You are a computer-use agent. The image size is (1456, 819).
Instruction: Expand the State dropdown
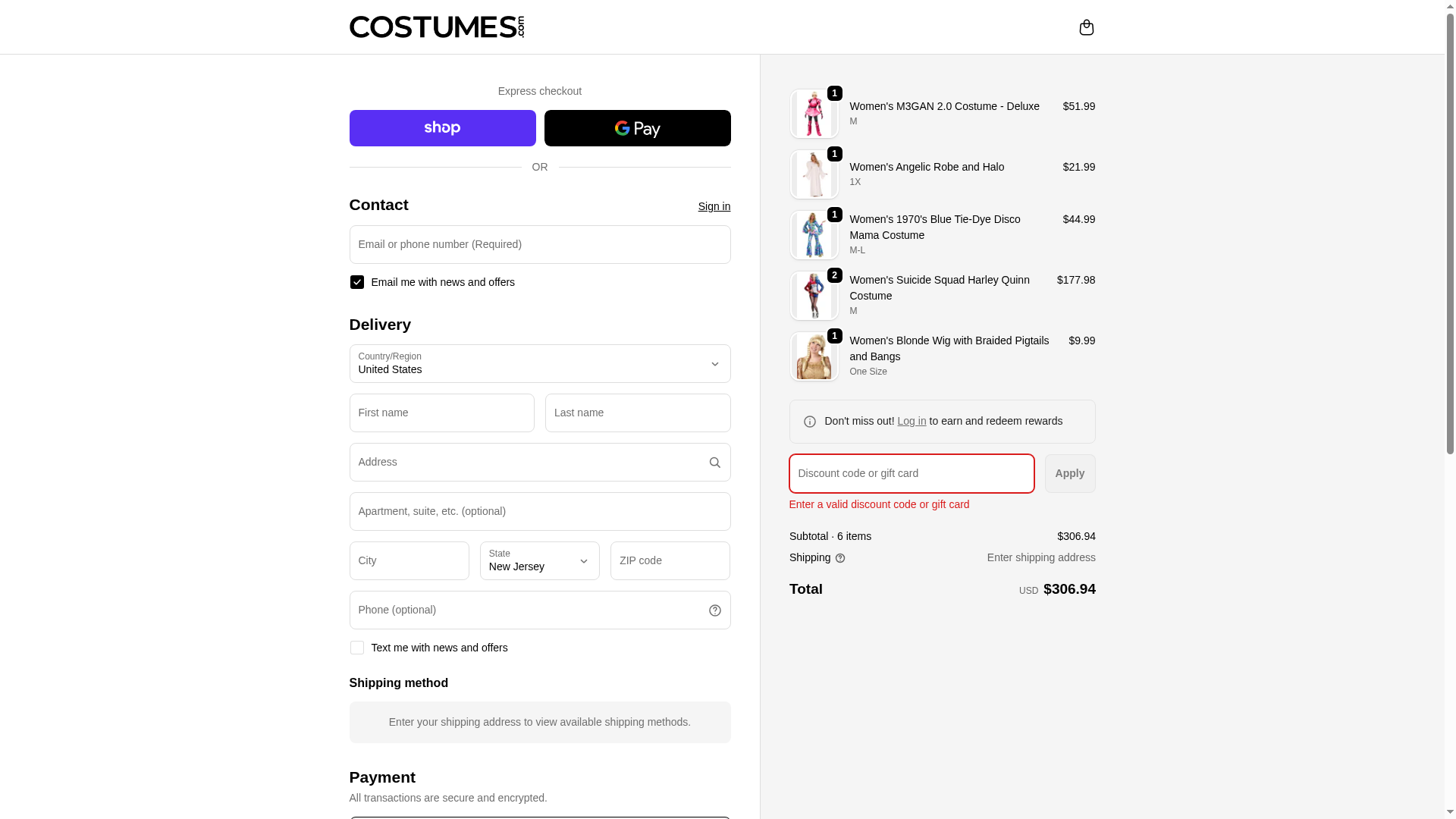coord(539,561)
